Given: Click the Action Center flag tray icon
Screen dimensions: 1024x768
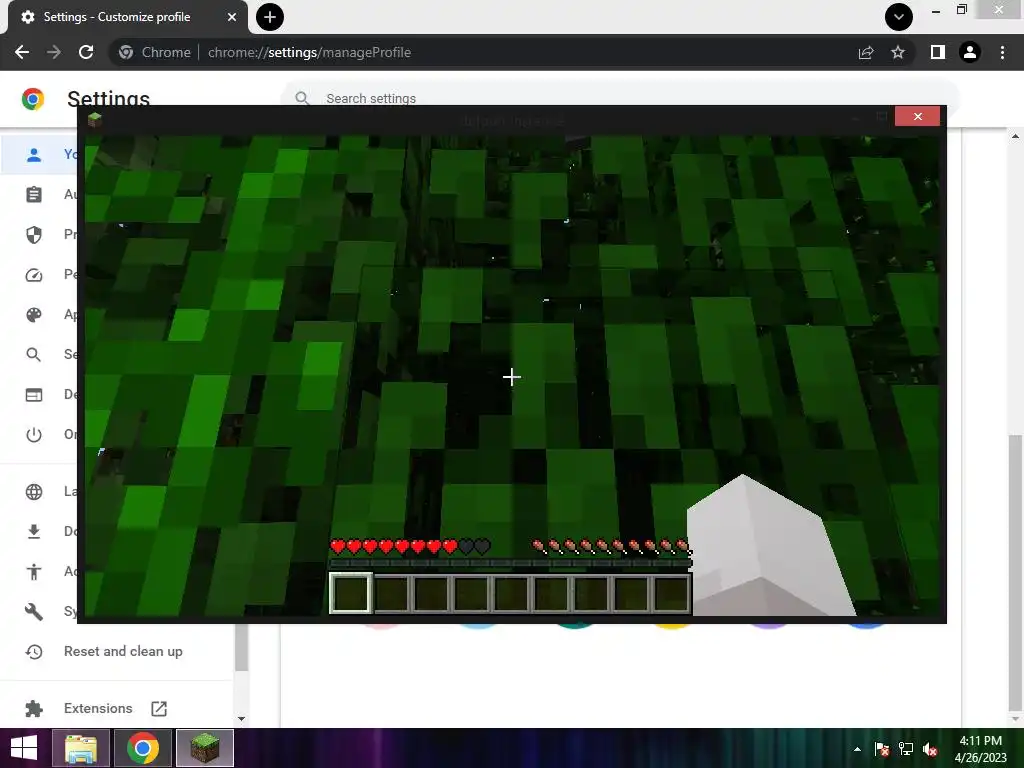Looking at the screenshot, I should click(881, 749).
